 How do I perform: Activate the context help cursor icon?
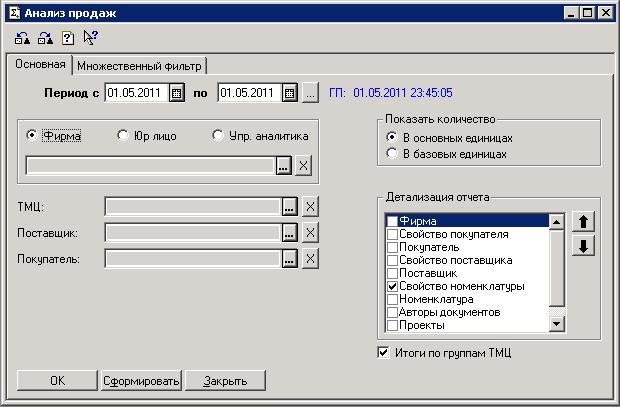(x=91, y=38)
